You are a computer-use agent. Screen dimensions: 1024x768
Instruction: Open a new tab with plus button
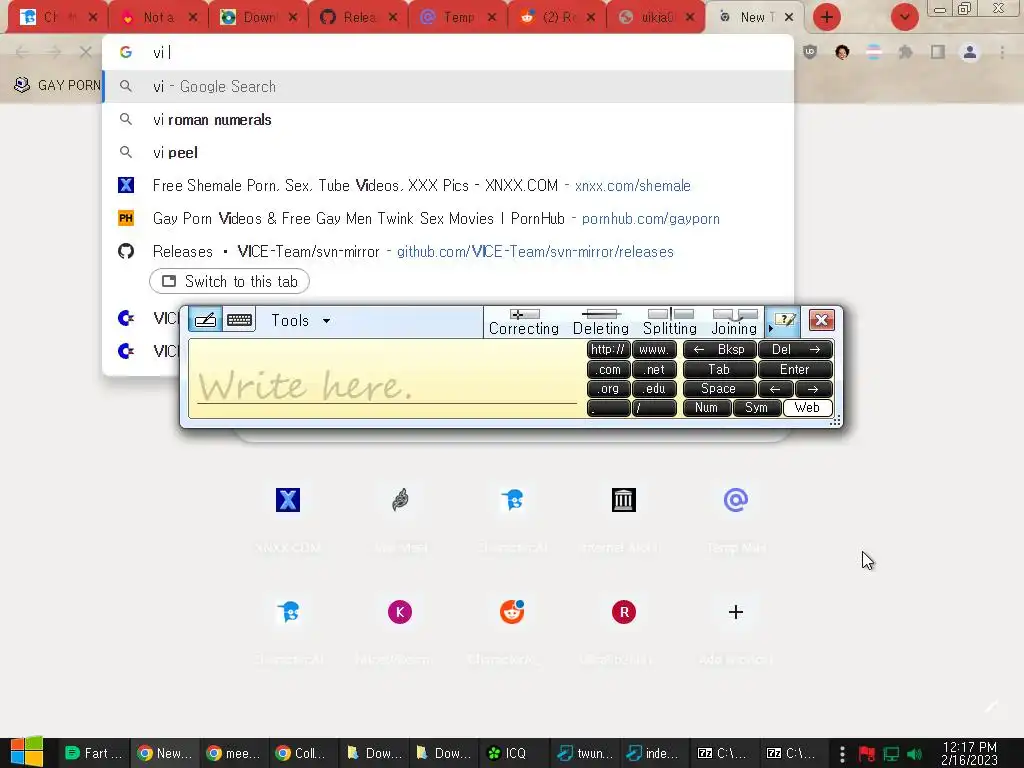pyautogui.click(x=827, y=17)
